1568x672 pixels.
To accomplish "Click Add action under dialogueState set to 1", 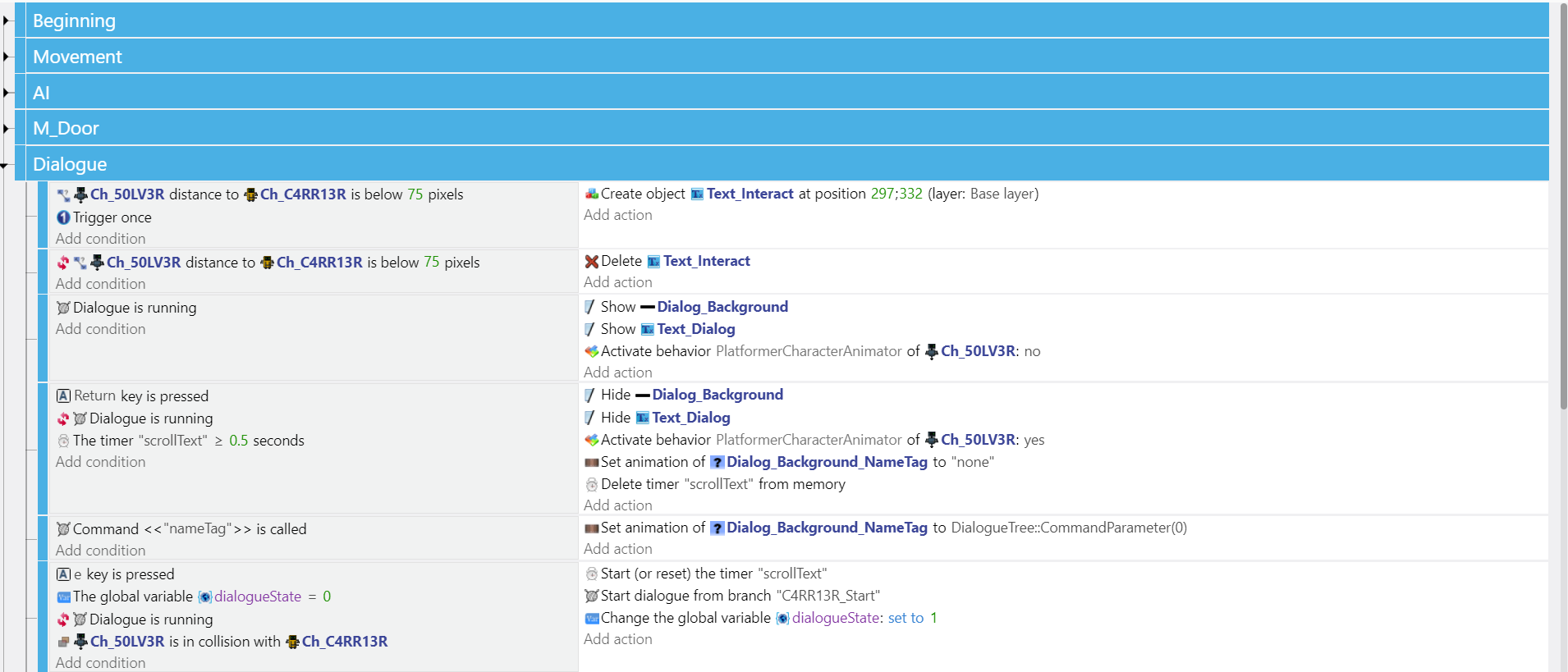I will [x=617, y=639].
